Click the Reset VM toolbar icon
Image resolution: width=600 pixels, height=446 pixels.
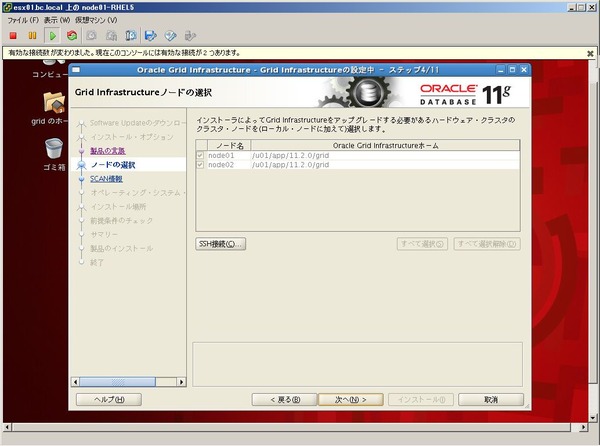point(72,36)
